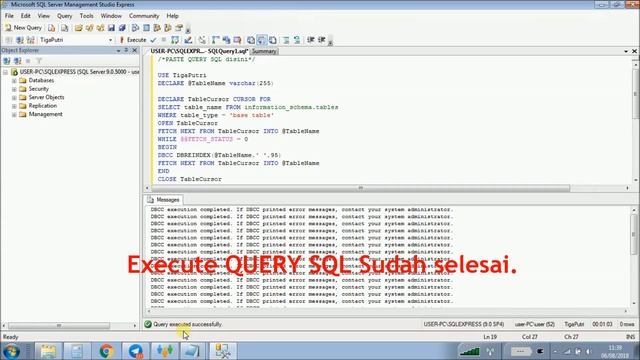Open the Community menu
Viewport: 640px width, 360px height.
(x=144, y=16)
